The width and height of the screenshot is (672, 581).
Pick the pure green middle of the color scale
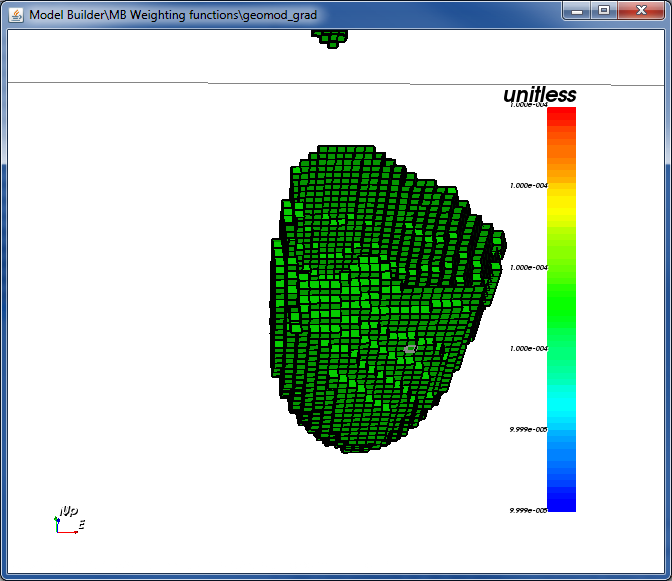click(561, 308)
